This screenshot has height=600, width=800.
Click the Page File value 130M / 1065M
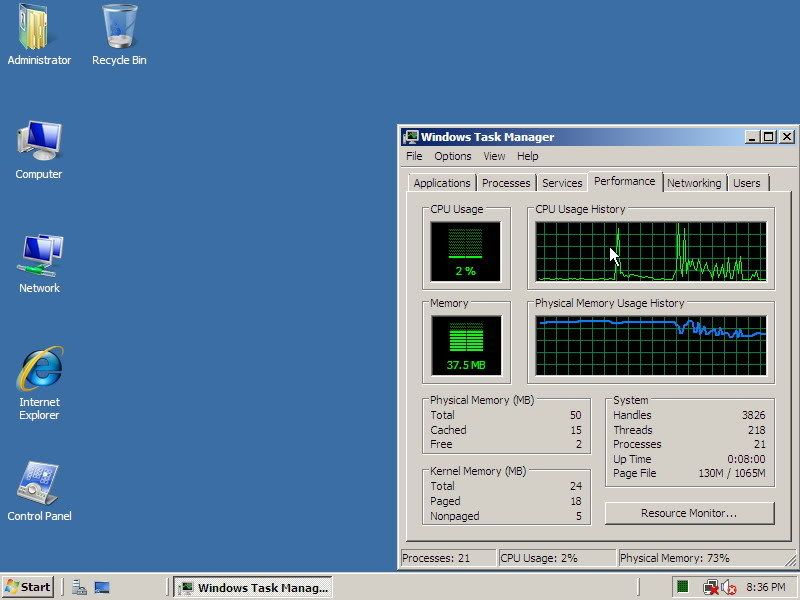point(732,473)
